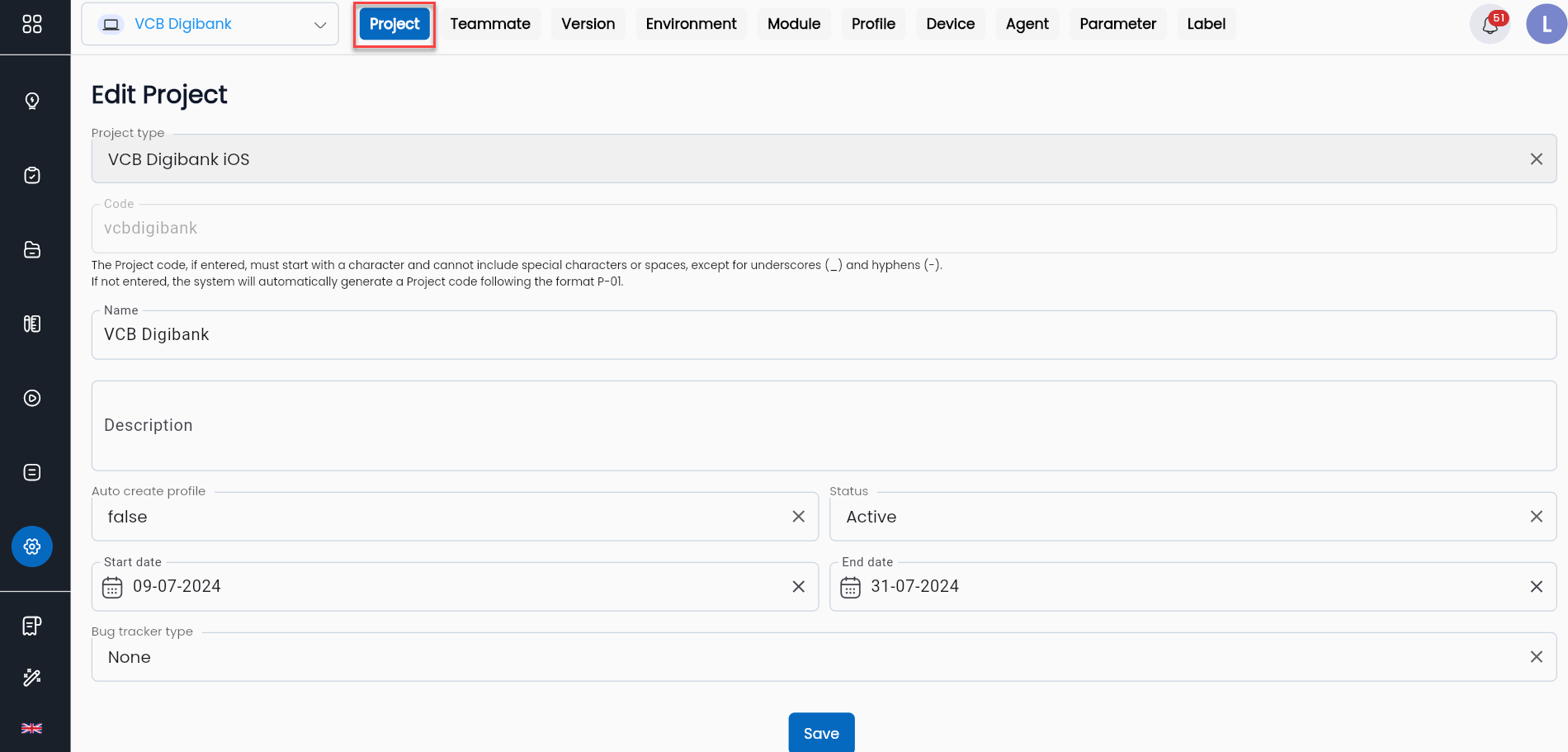Clear the Active status field
The height and width of the screenshot is (752, 1568).
[x=1537, y=516]
